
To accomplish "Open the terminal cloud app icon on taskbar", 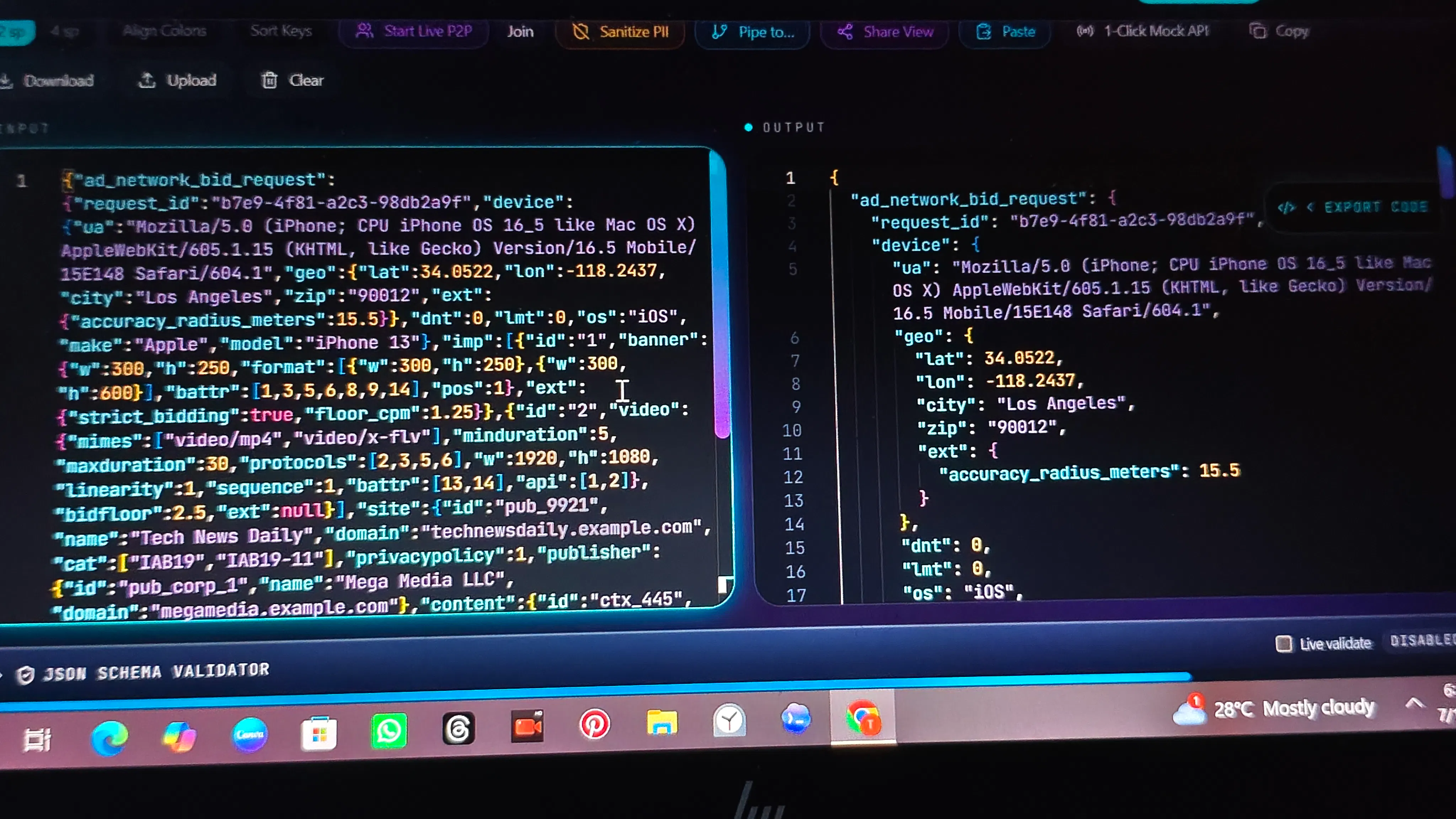I will 796,718.
